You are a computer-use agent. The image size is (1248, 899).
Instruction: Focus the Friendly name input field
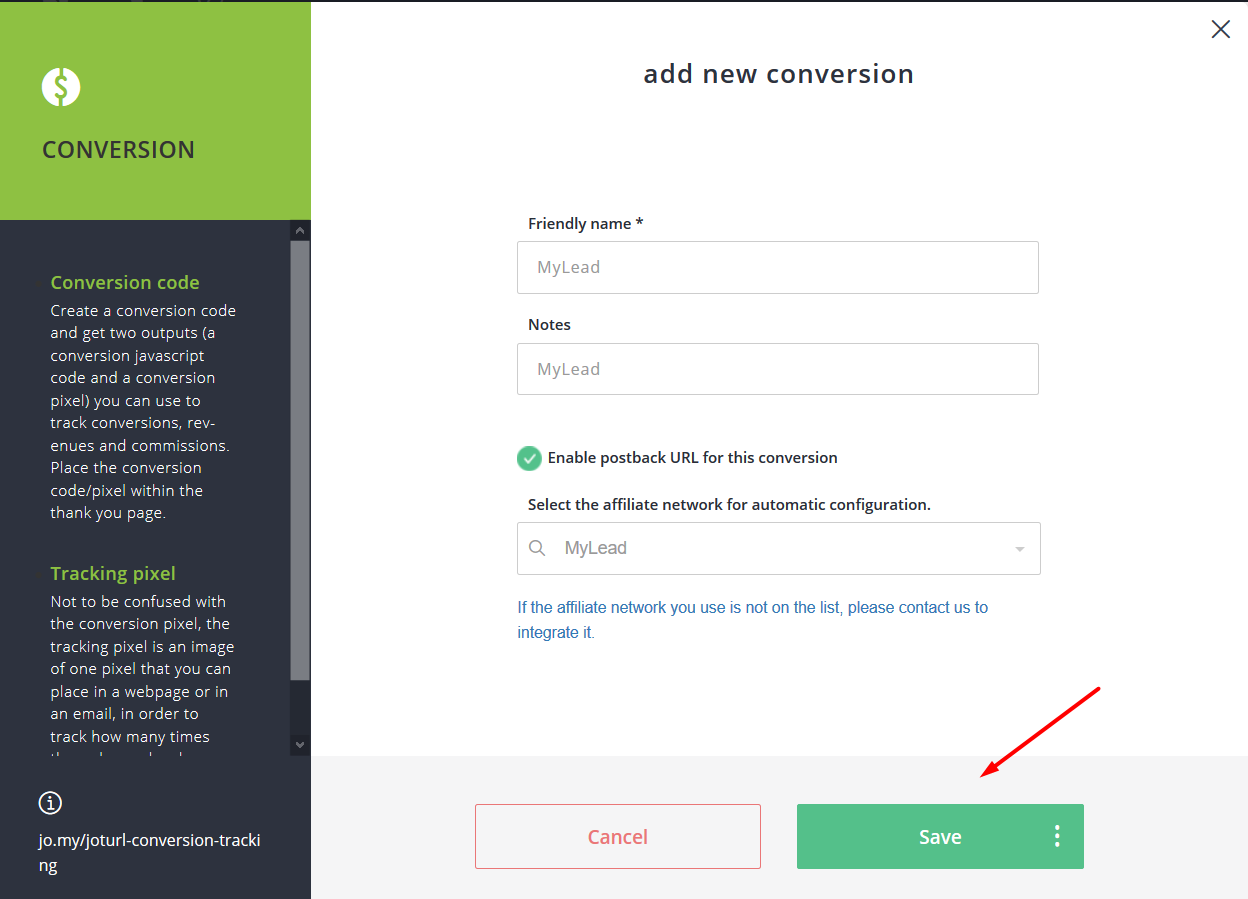point(777,267)
